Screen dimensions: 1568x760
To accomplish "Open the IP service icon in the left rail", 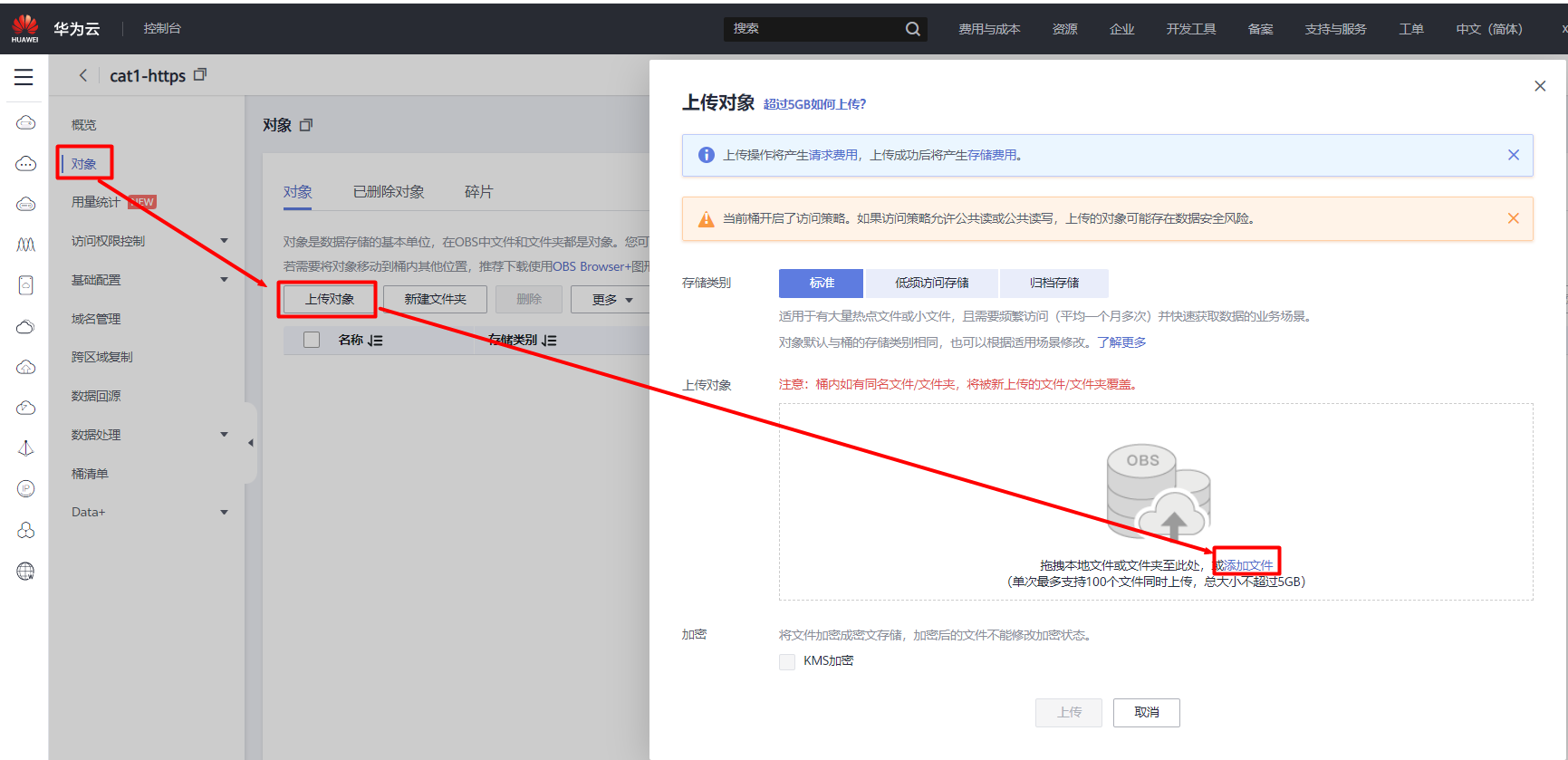I will (25, 489).
